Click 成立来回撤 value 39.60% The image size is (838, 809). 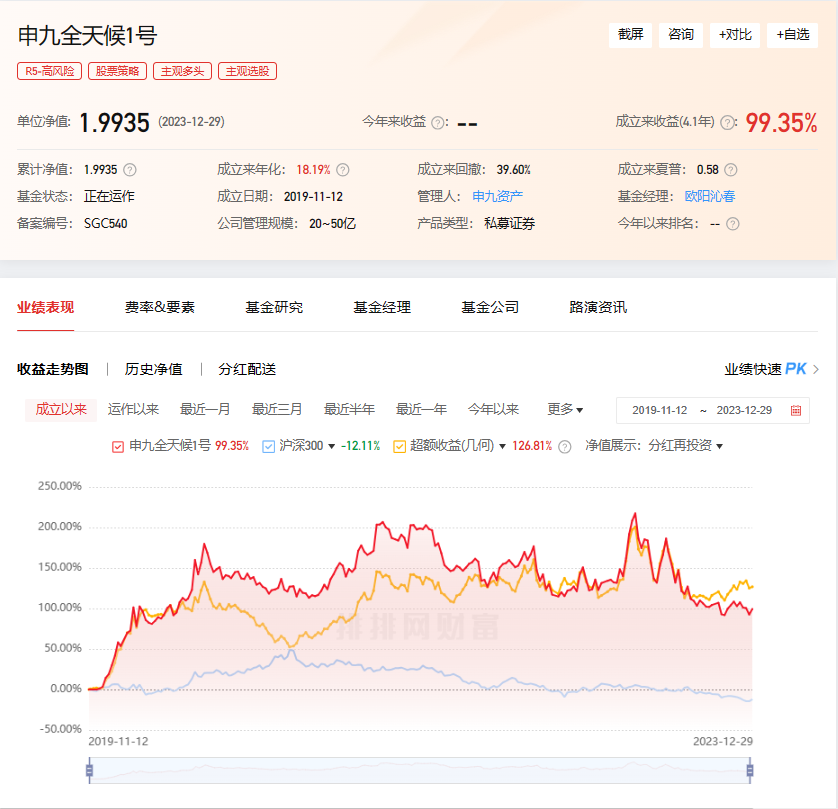(514, 170)
